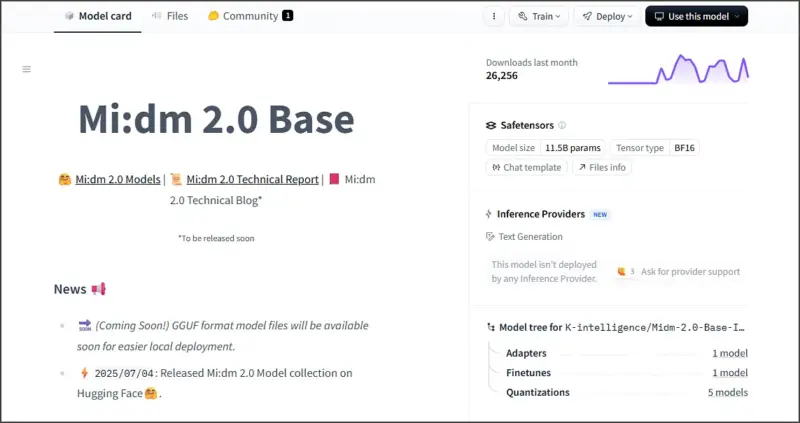This screenshot has height=423, width=800.
Task: Open the Quantizations 5 models row
Action: tap(627, 392)
